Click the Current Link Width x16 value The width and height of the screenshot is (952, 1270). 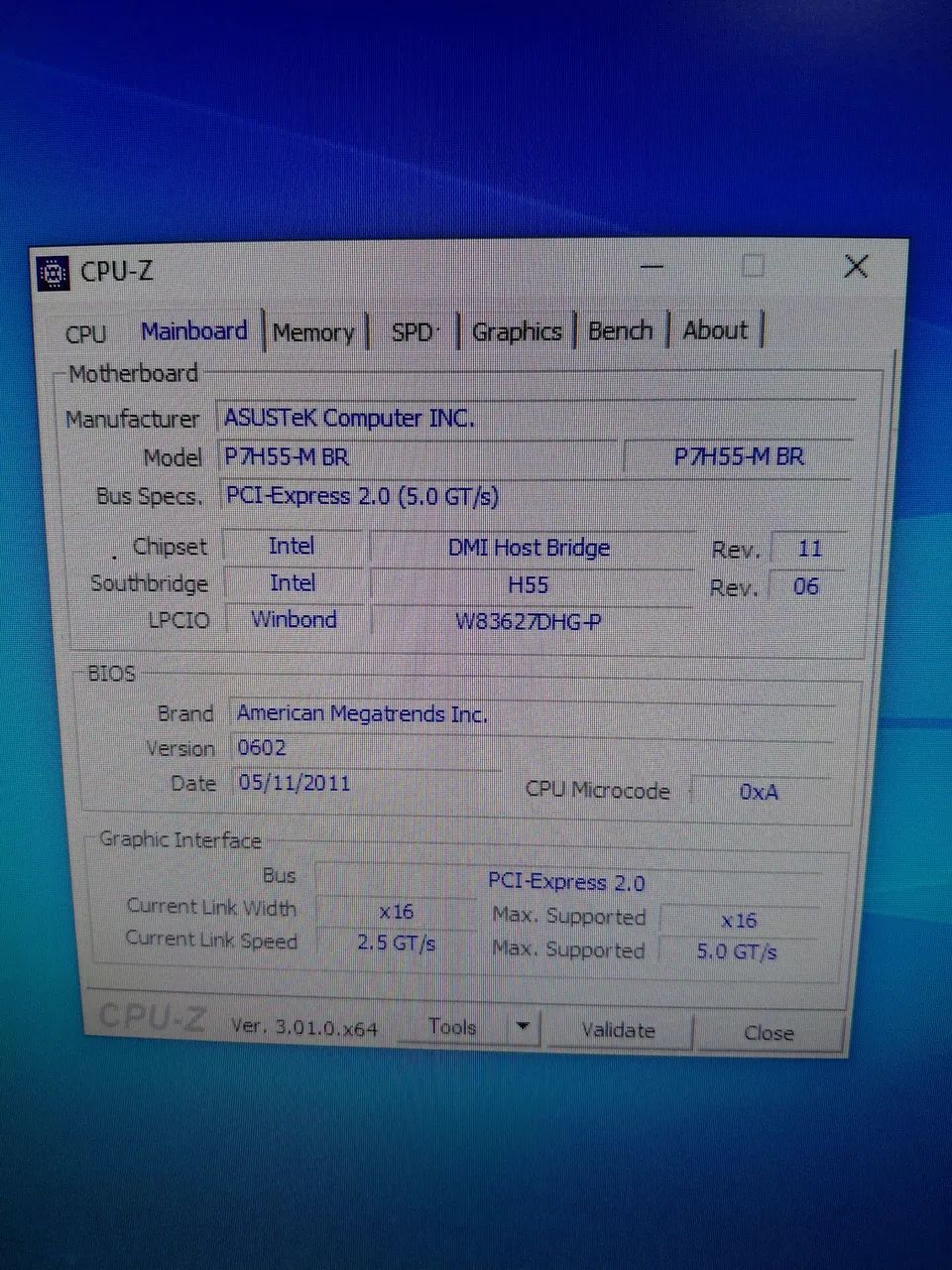point(397,911)
